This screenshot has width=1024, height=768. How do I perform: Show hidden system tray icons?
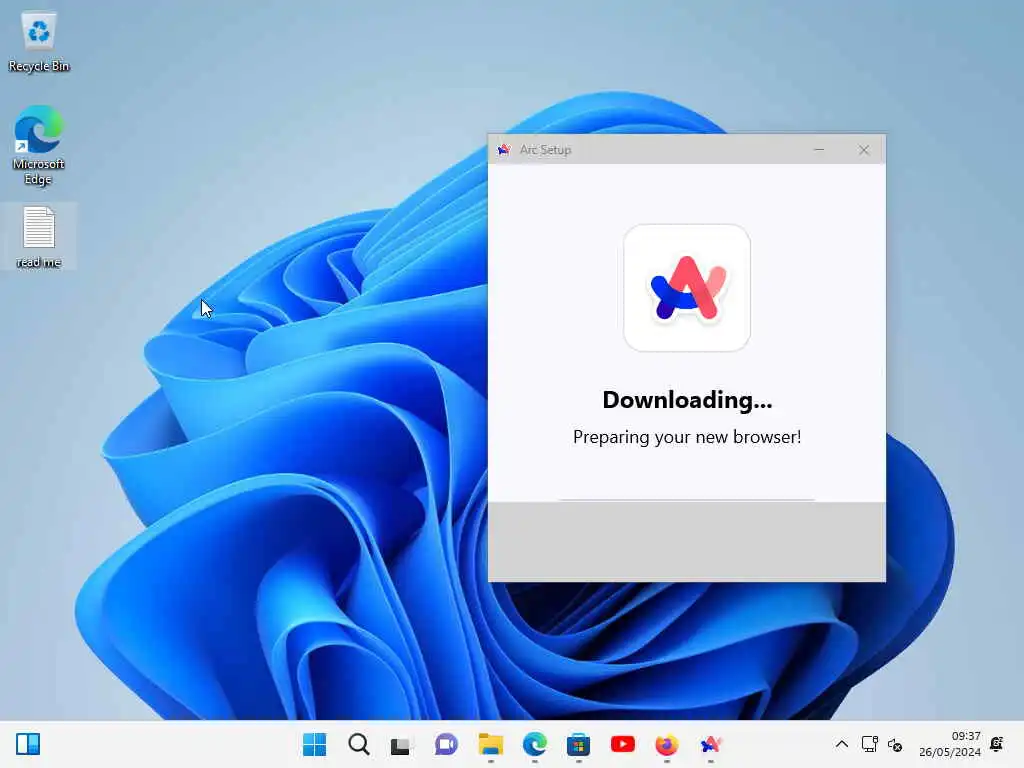click(842, 744)
